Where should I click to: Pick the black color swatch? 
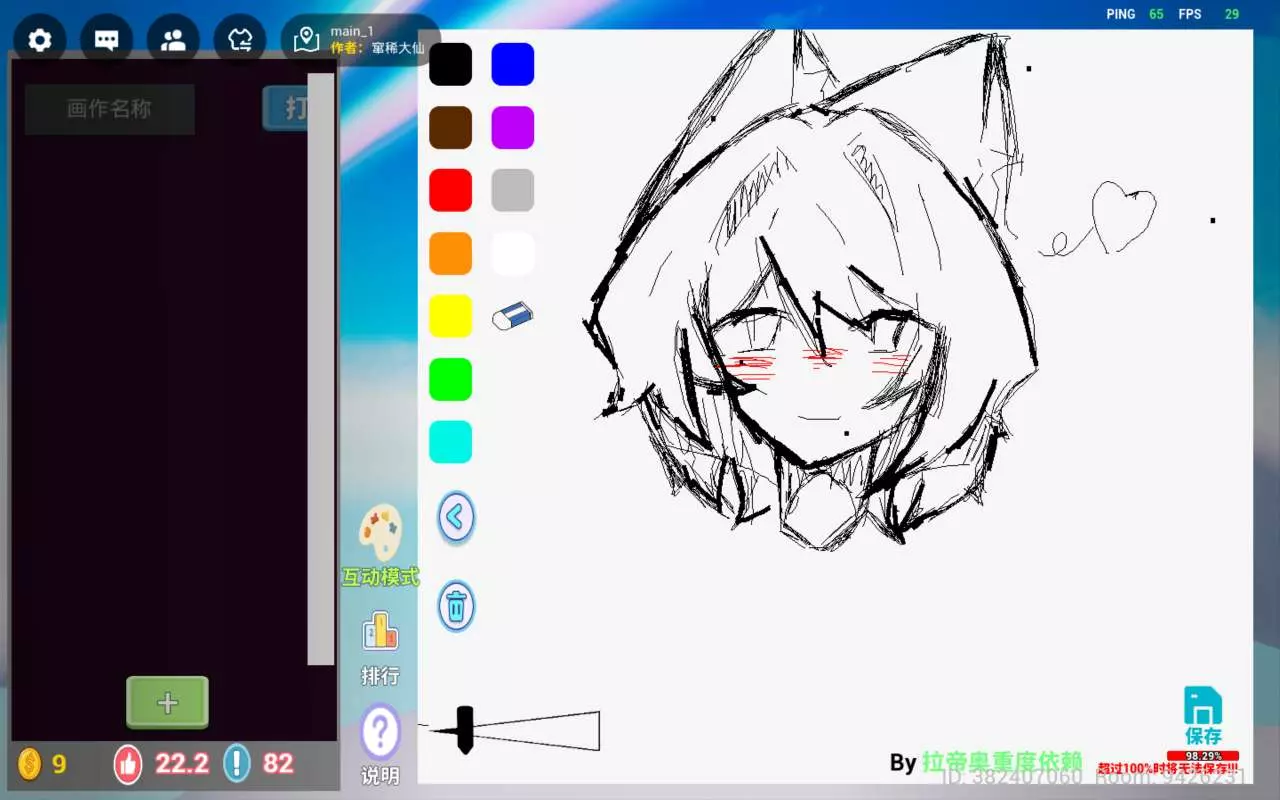450,64
